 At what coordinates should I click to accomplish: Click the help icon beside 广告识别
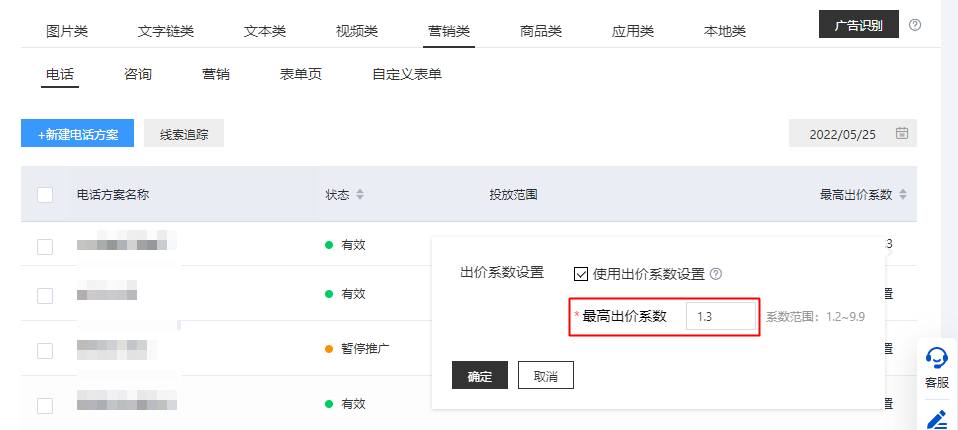915,25
